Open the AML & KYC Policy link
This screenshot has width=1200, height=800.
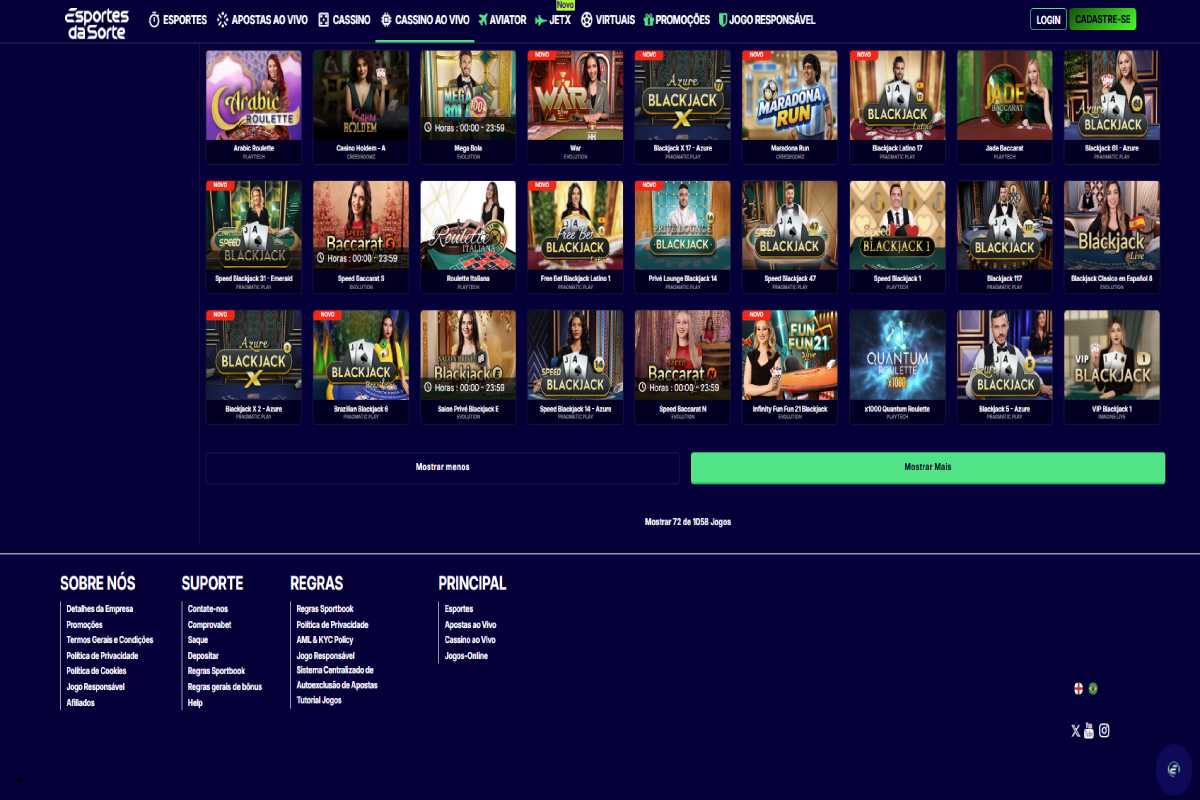tap(325, 640)
